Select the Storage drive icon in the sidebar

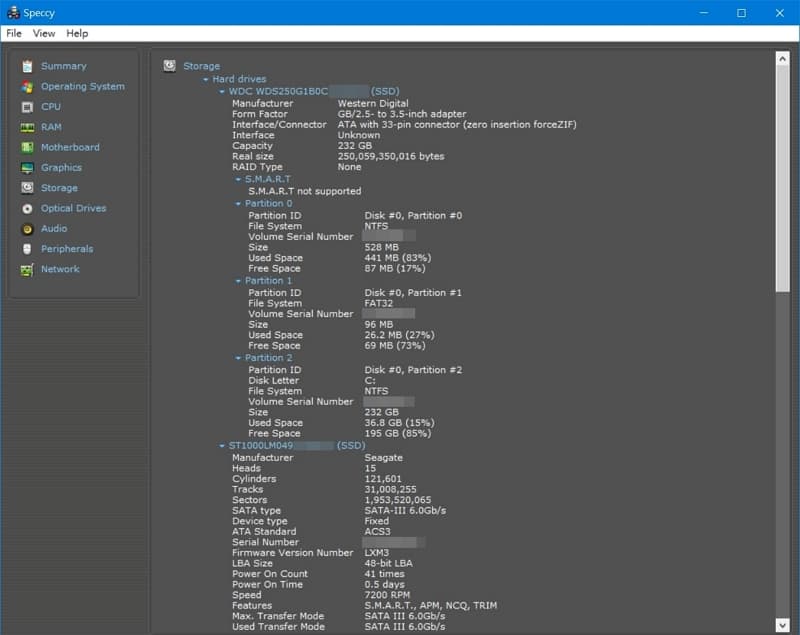point(28,188)
